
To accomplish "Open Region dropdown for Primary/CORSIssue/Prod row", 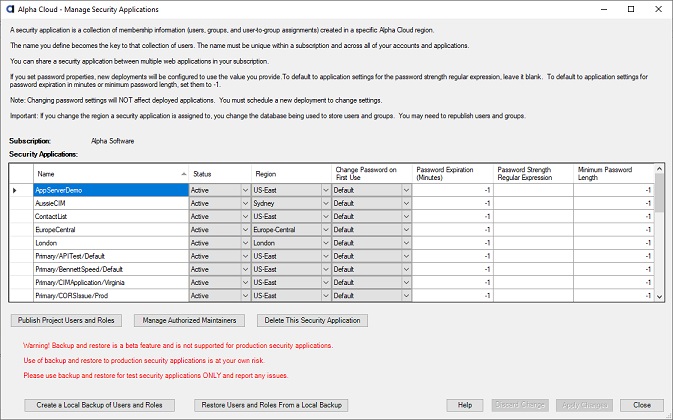I will [326, 296].
